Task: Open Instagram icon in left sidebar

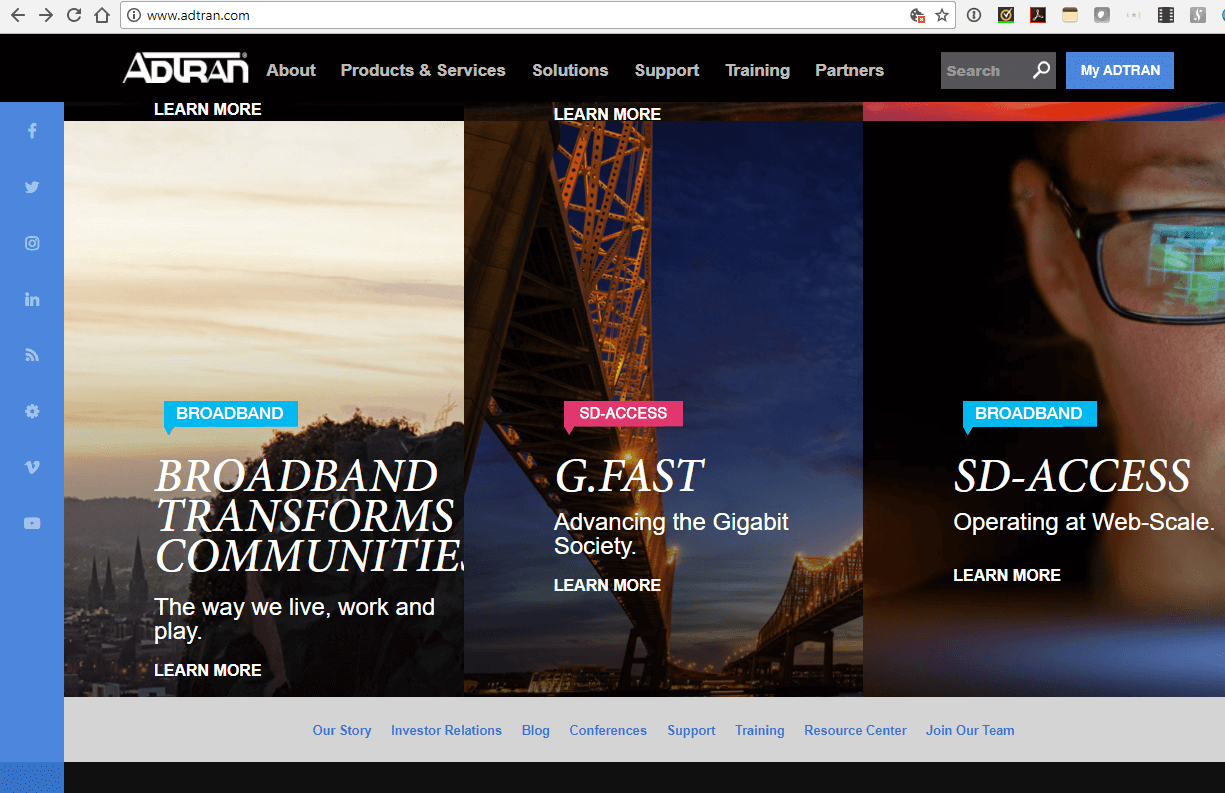Action: coord(32,243)
